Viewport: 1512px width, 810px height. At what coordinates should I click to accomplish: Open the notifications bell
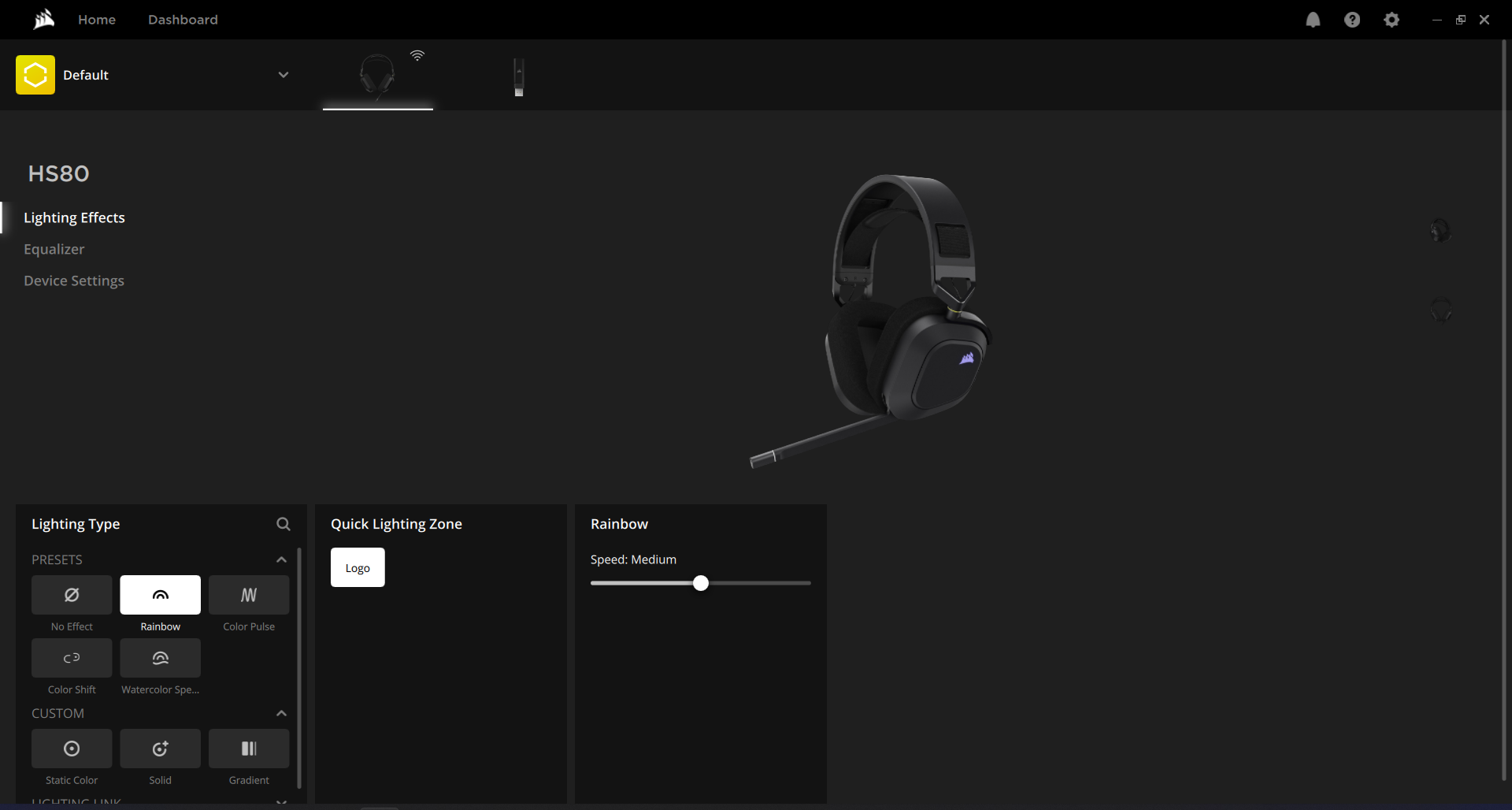pos(1313,20)
